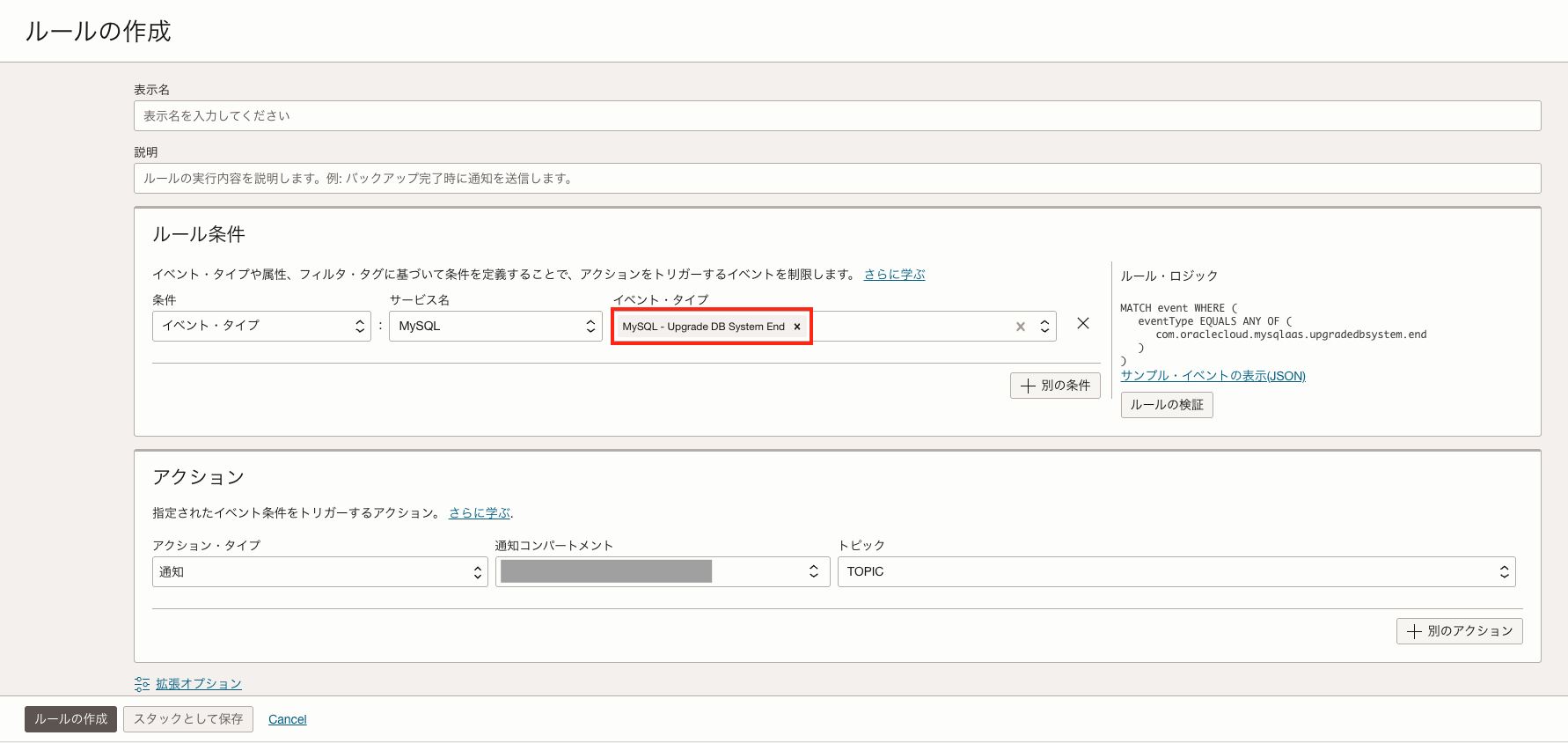Remove the MySQL - Upgrade DB System End tag

click(x=797, y=327)
